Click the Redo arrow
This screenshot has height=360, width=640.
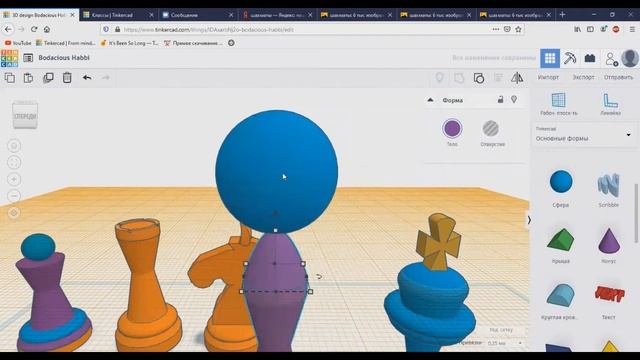[105, 78]
